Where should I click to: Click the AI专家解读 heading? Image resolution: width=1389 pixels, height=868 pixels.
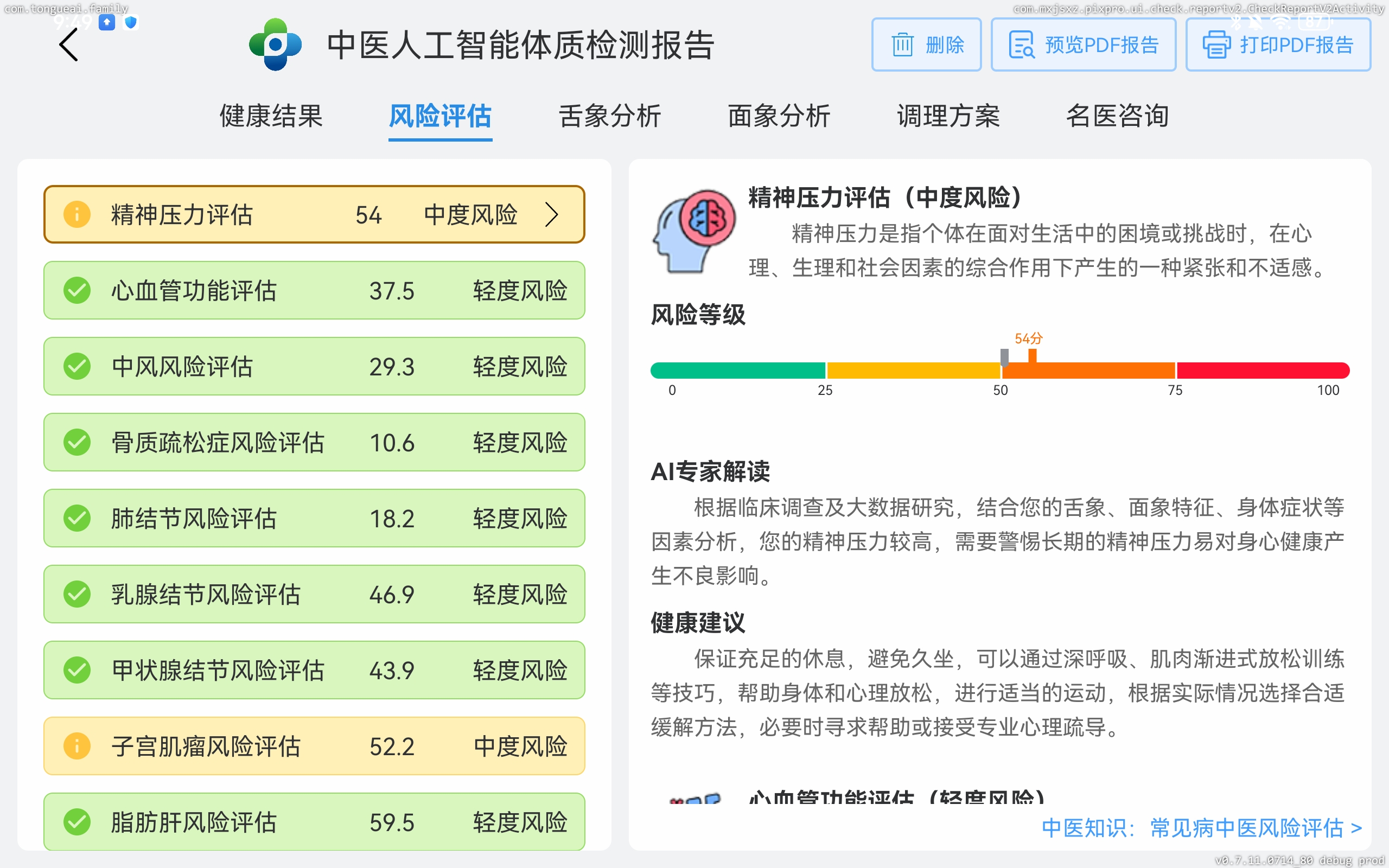click(x=711, y=471)
